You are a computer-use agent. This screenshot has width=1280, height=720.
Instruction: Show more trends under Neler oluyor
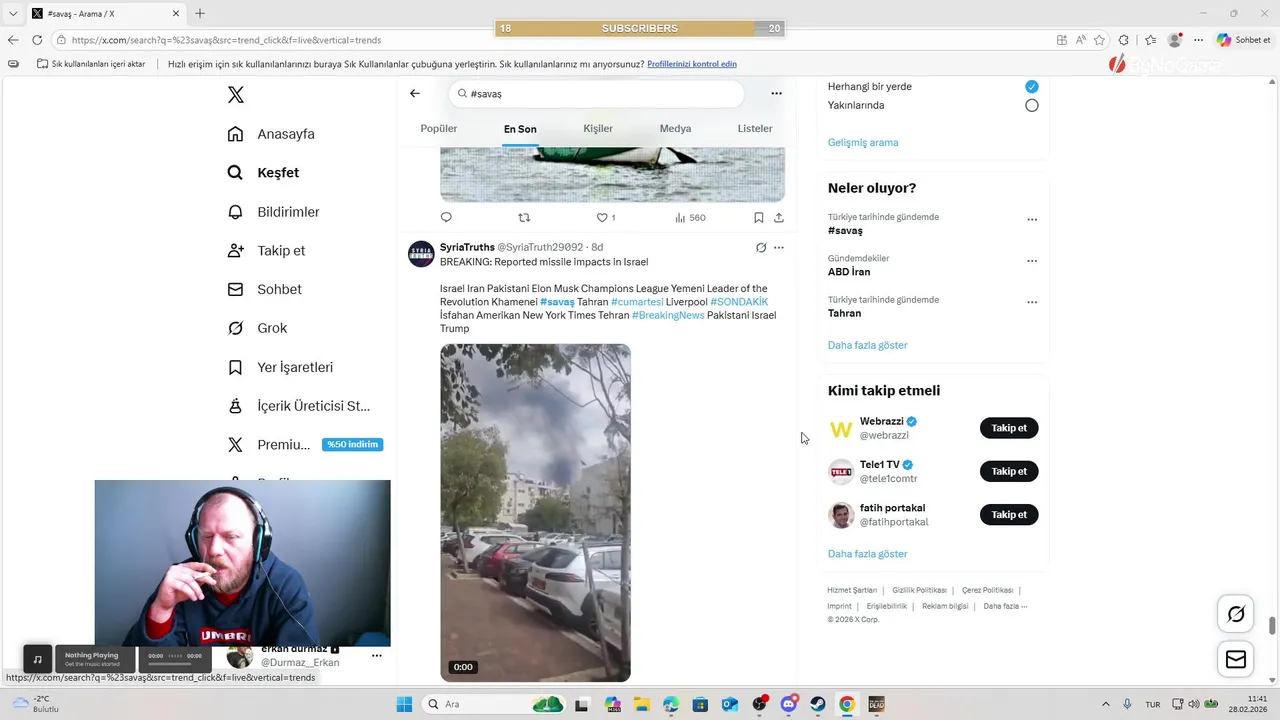pyautogui.click(x=867, y=345)
